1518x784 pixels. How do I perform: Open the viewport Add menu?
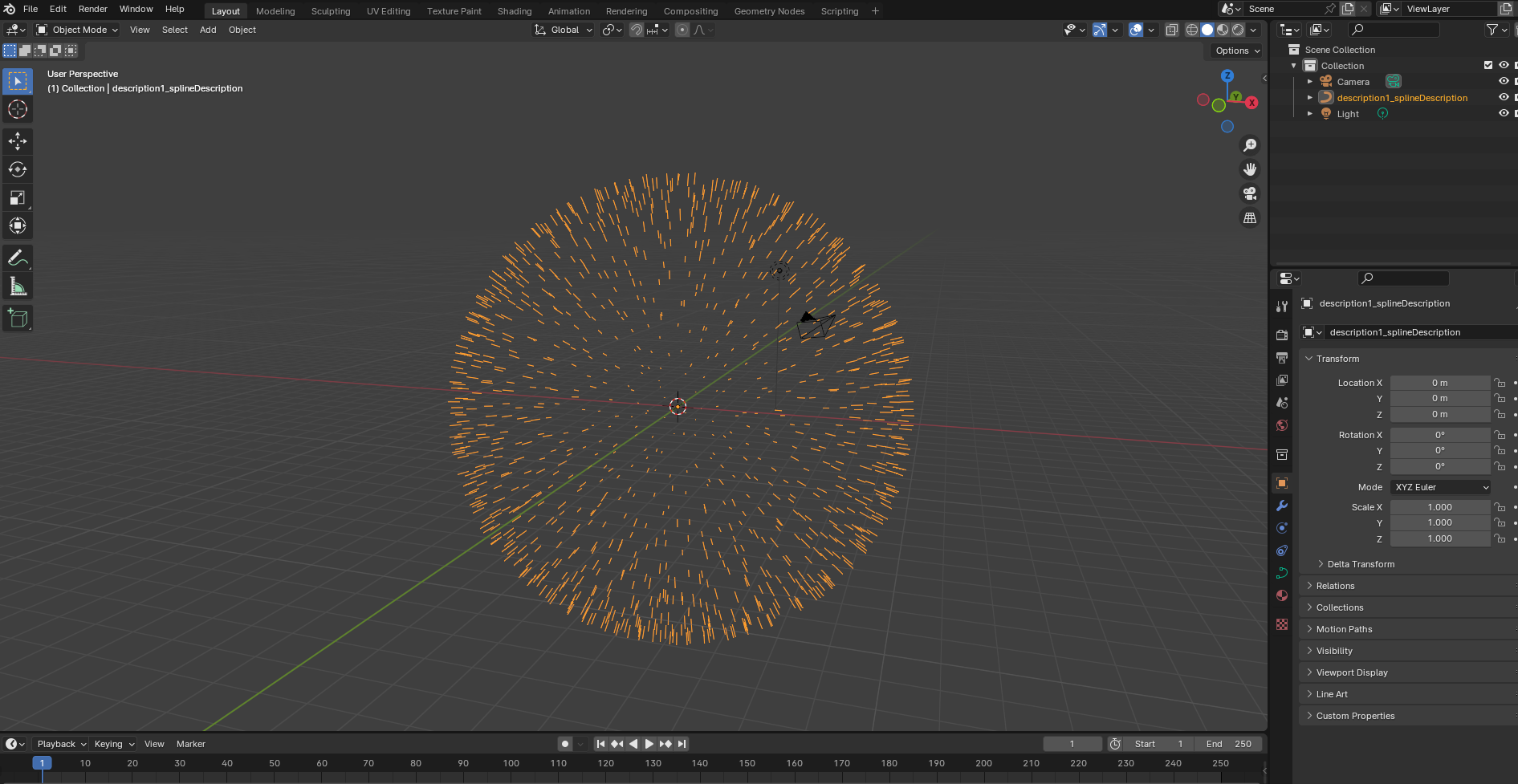click(x=208, y=30)
